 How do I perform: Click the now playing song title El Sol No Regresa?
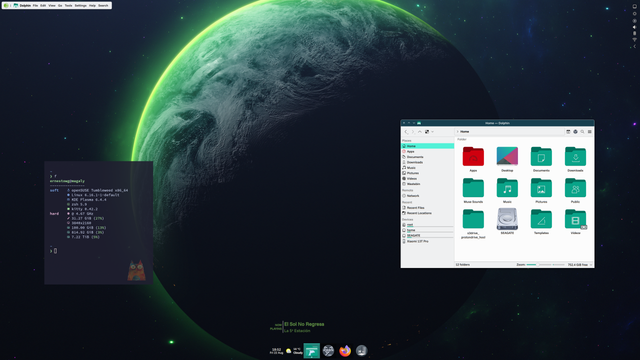304,324
